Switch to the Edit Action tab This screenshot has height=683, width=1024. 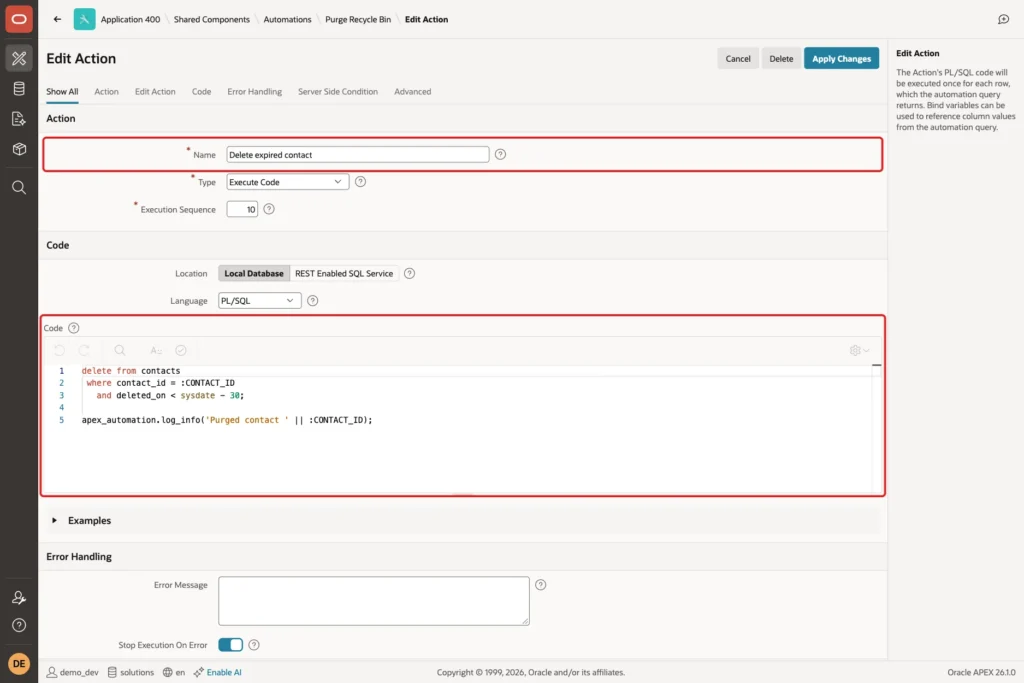[x=155, y=91]
